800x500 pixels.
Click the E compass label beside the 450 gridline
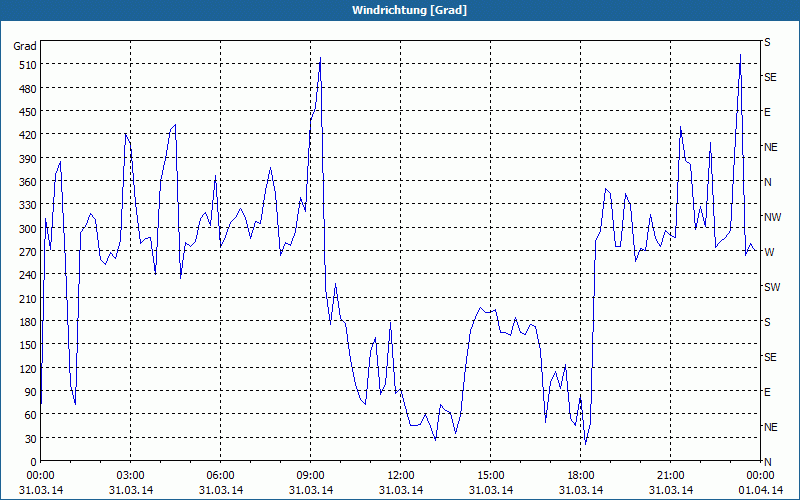pyautogui.click(x=767, y=112)
